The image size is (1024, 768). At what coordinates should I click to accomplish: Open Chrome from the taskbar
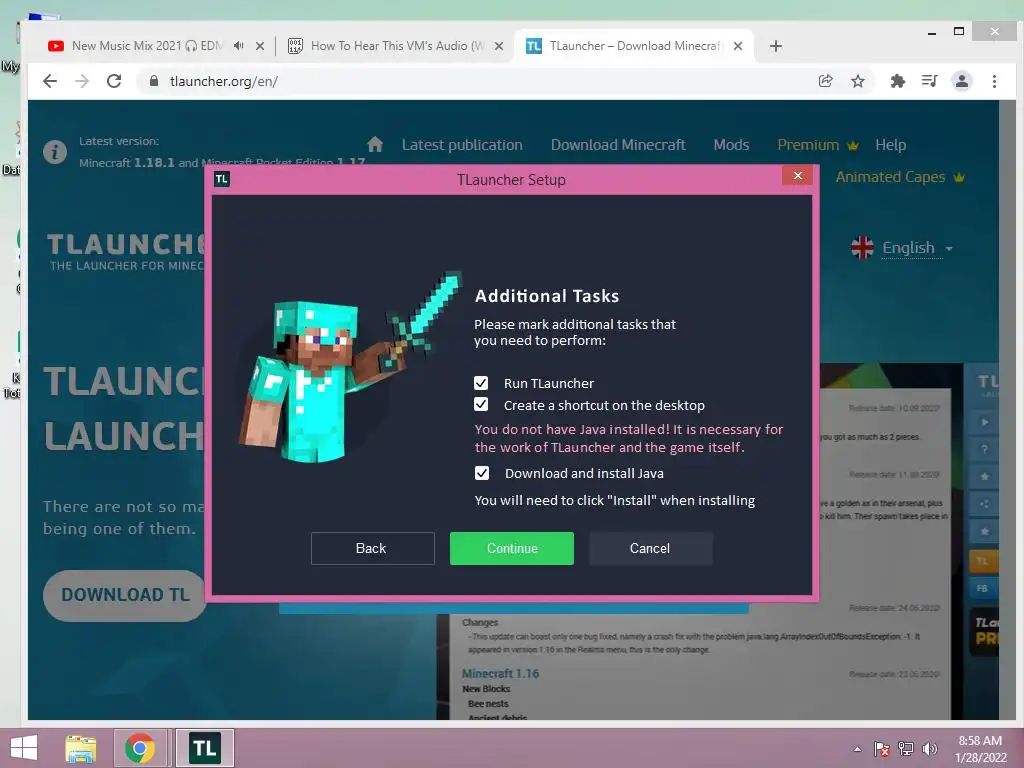pyautogui.click(x=140, y=748)
